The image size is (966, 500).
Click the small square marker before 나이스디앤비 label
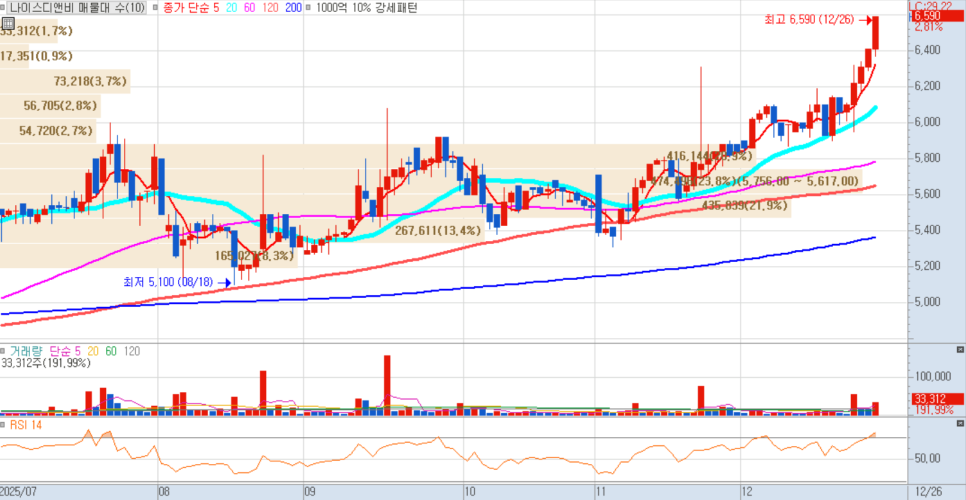[x=3, y=8]
